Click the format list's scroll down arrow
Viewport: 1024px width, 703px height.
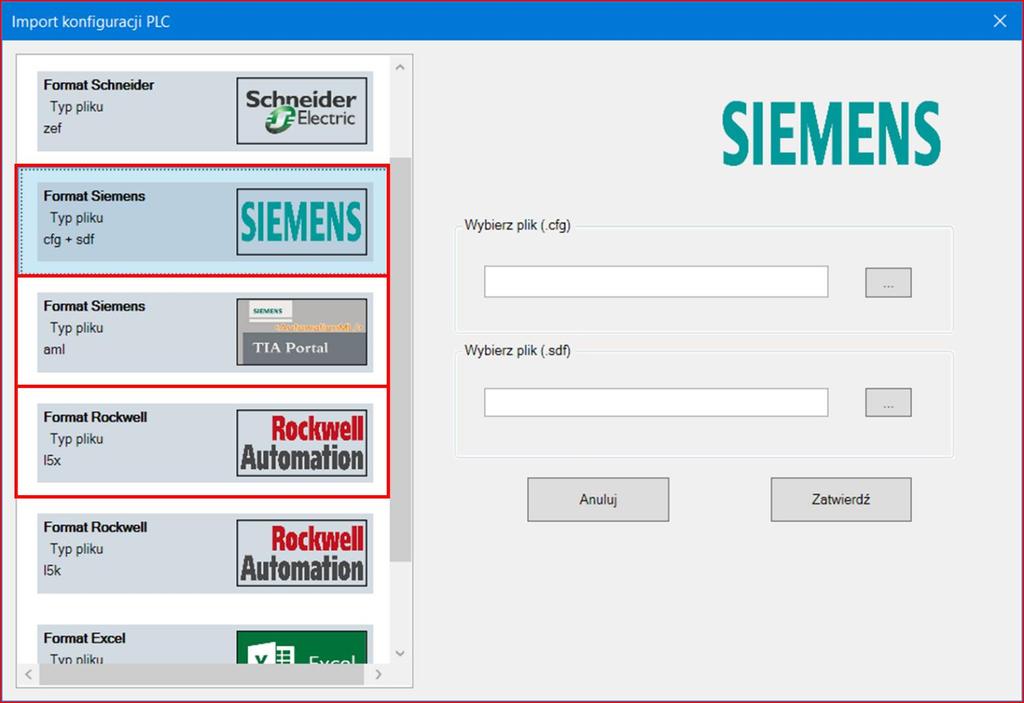[400, 653]
